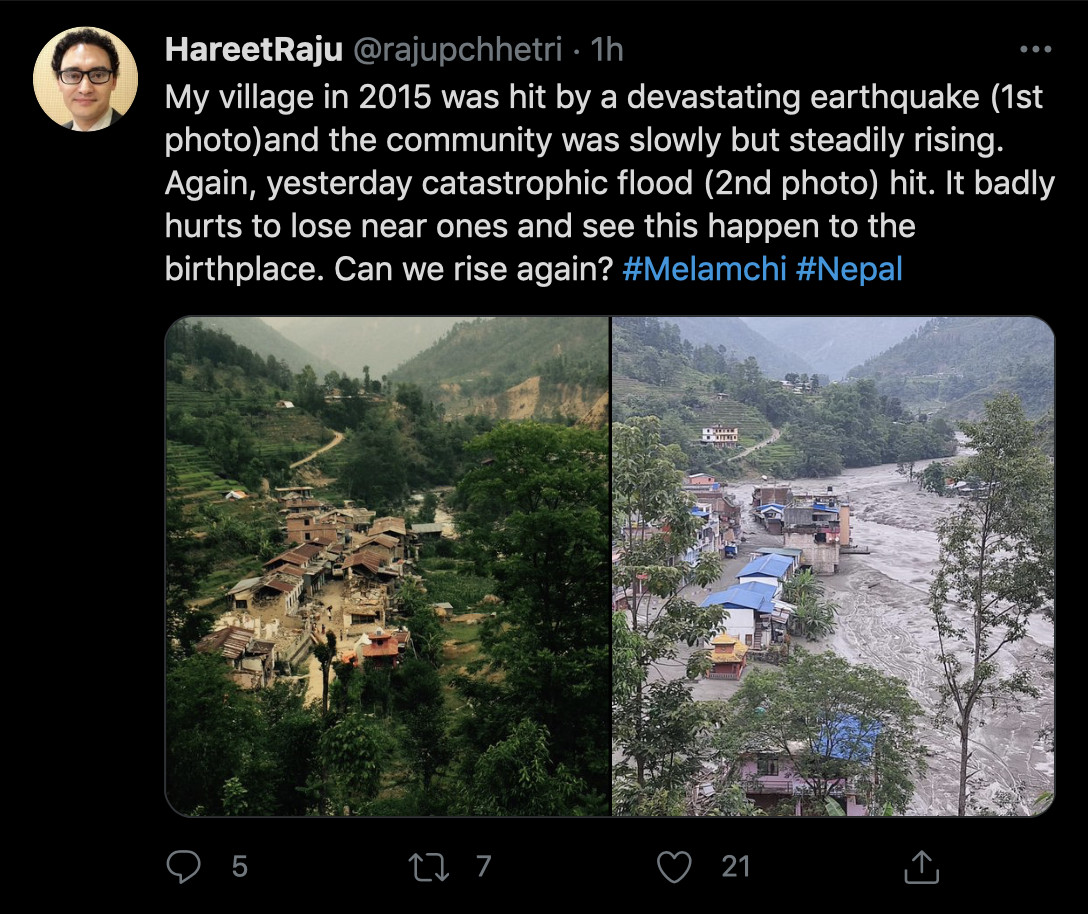This screenshot has height=914, width=1088.
Task: Retweet this post using the retweet icon
Action: coord(429,867)
